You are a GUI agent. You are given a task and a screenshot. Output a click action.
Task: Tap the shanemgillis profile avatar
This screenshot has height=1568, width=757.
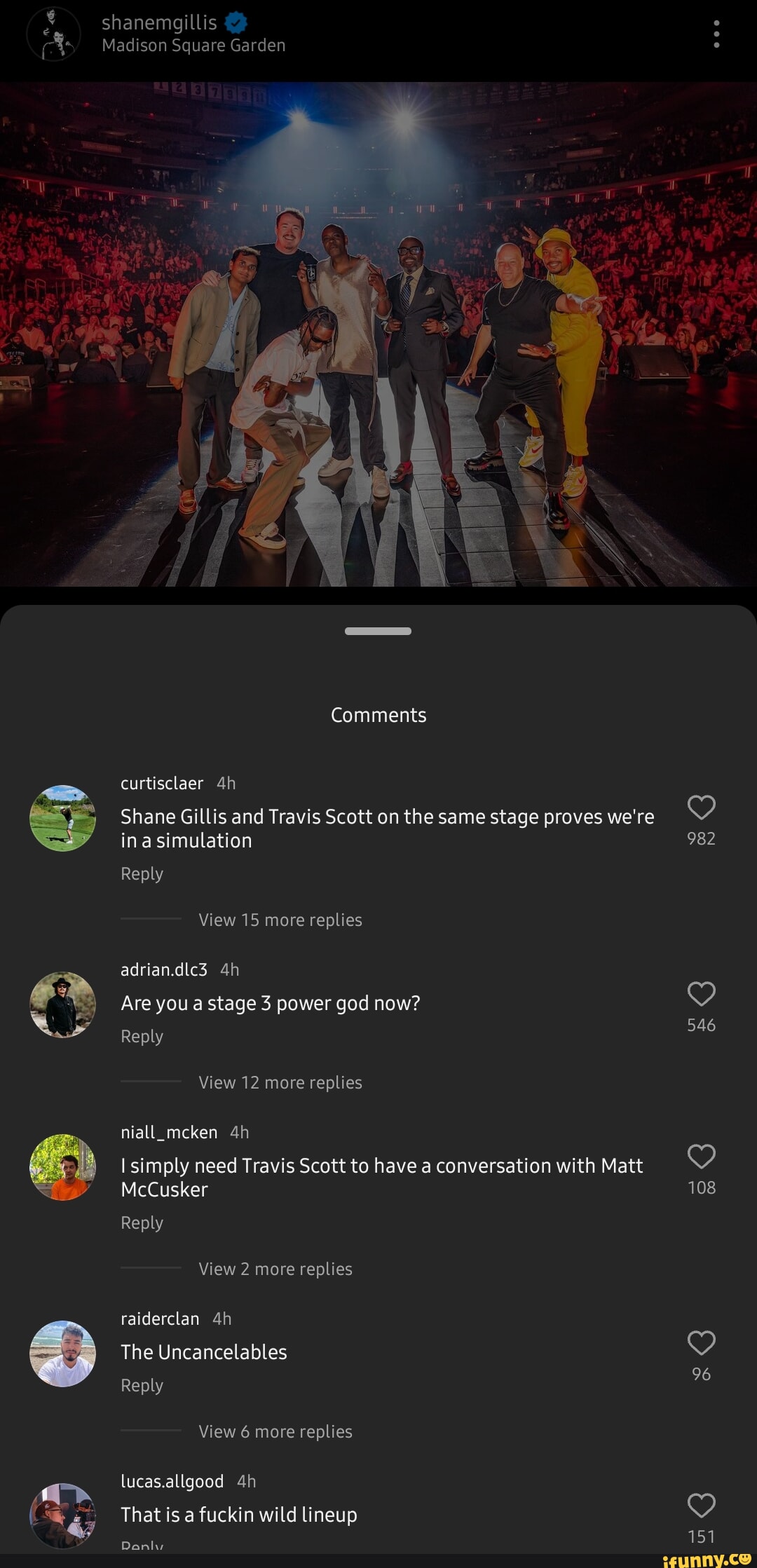click(x=54, y=34)
